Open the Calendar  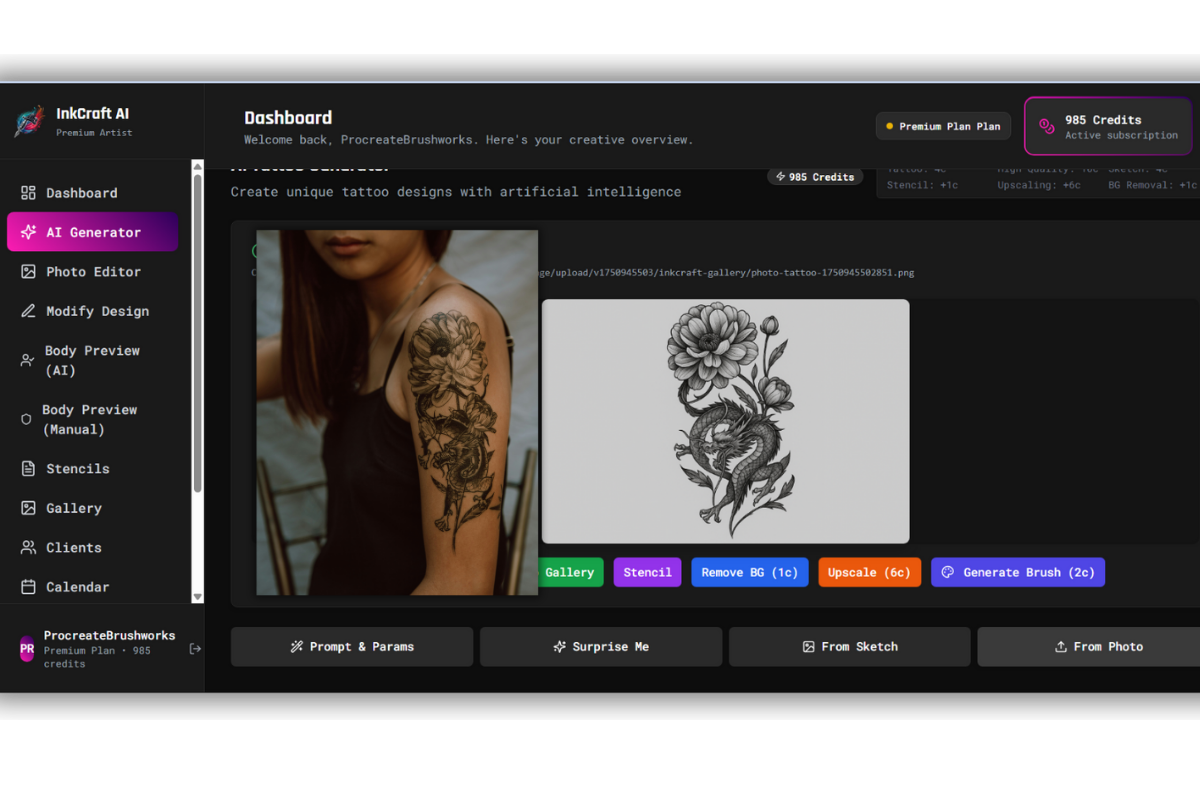click(92, 587)
